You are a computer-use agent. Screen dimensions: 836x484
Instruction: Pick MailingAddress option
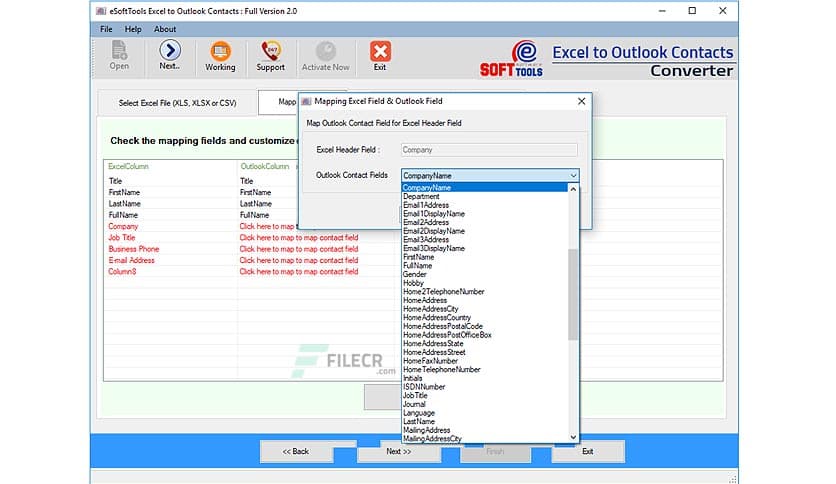(484, 430)
